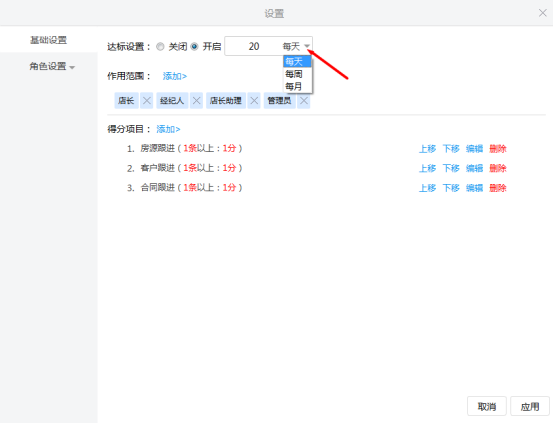This screenshot has width=554, height=424.
Task: Delete the 房源跟进 score item
Action: click(498, 149)
